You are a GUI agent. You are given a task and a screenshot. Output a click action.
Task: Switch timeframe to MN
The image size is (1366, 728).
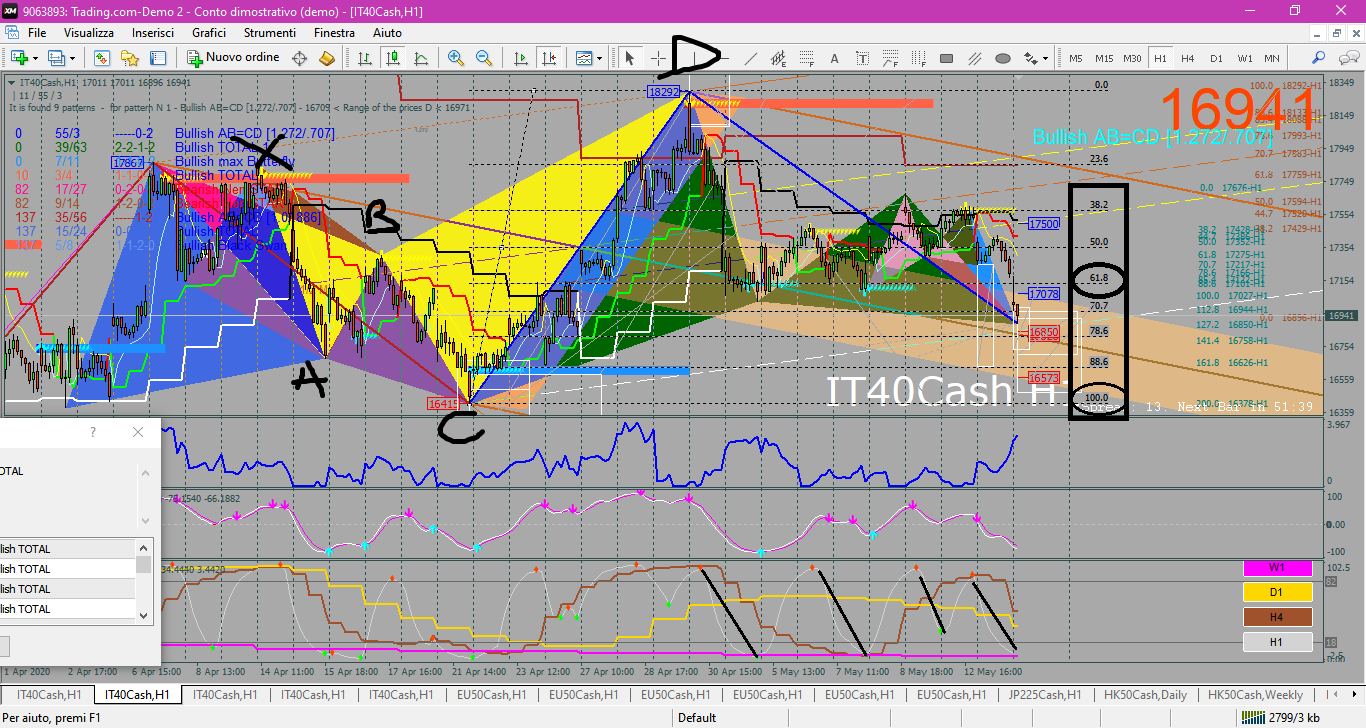[x=1272, y=58]
